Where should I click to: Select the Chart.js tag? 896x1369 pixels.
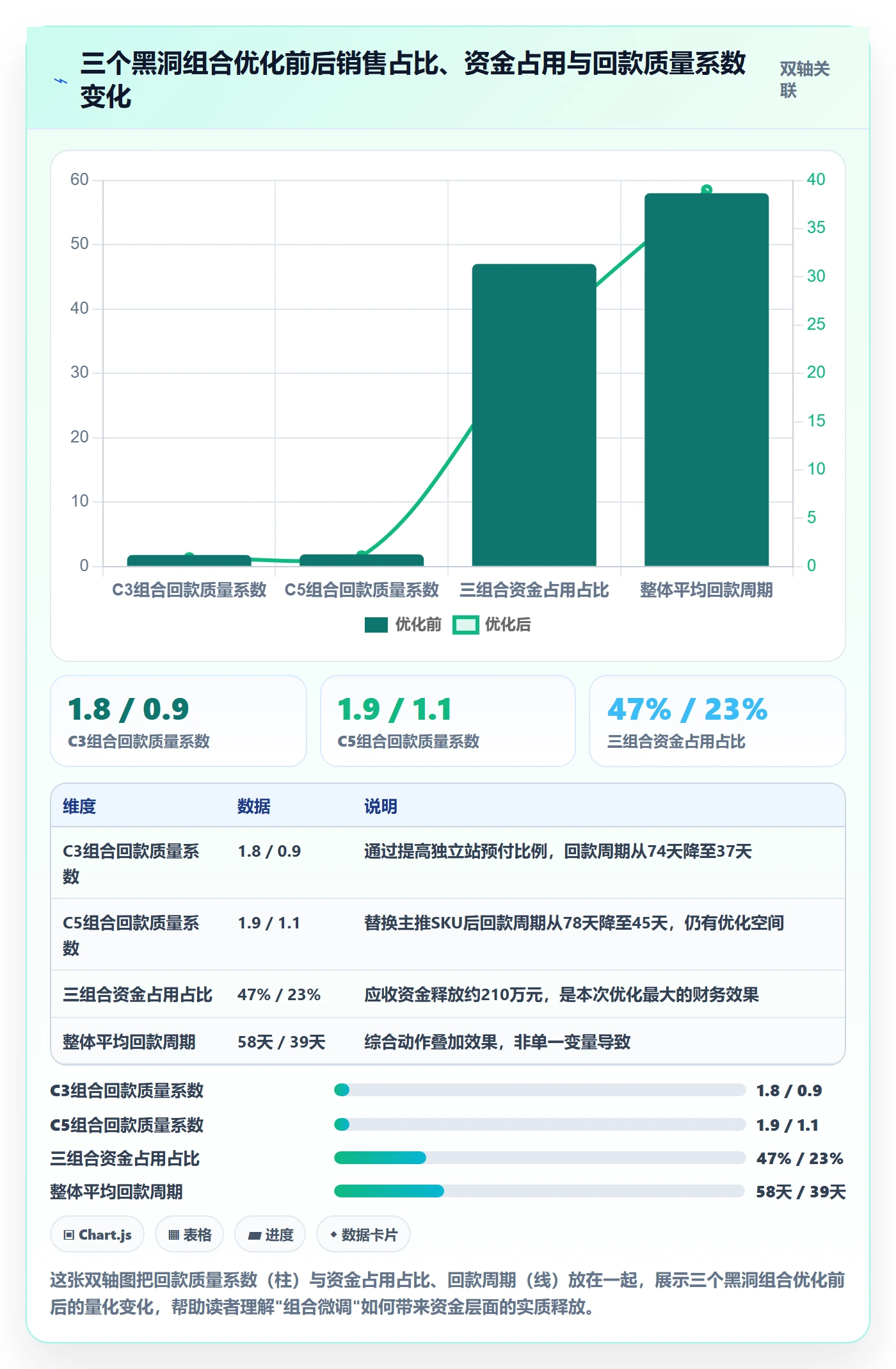pyautogui.click(x=97, y=1235)
